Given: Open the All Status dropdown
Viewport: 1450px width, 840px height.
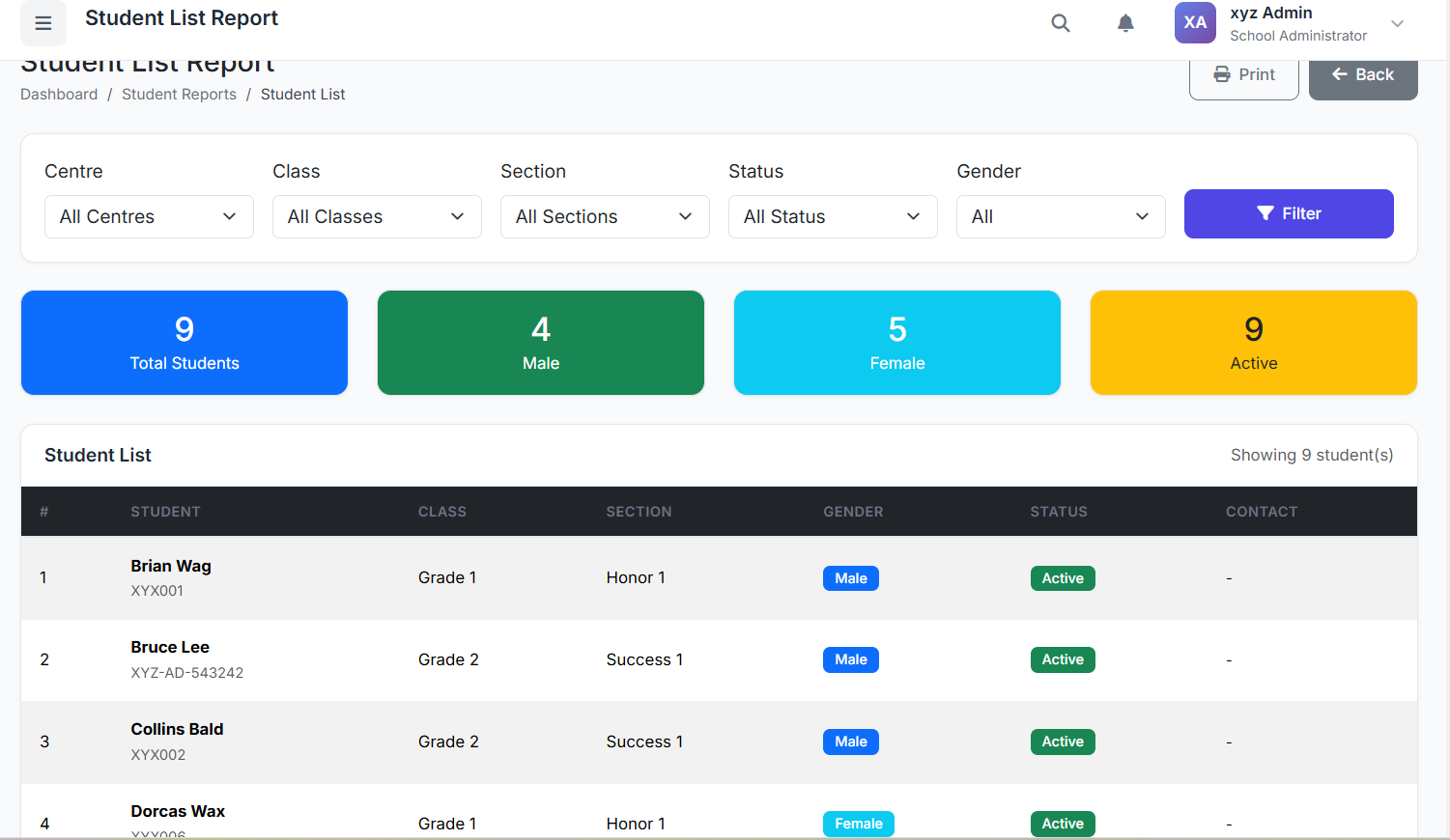Looking at the screenshot, I should click(x=833, y=217).
